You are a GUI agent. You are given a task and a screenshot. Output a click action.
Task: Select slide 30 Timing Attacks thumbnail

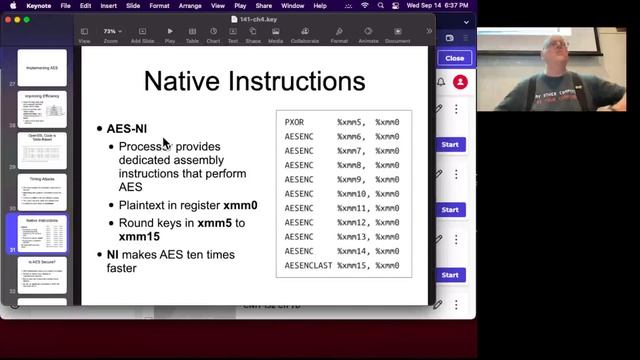tap(42, 192)
